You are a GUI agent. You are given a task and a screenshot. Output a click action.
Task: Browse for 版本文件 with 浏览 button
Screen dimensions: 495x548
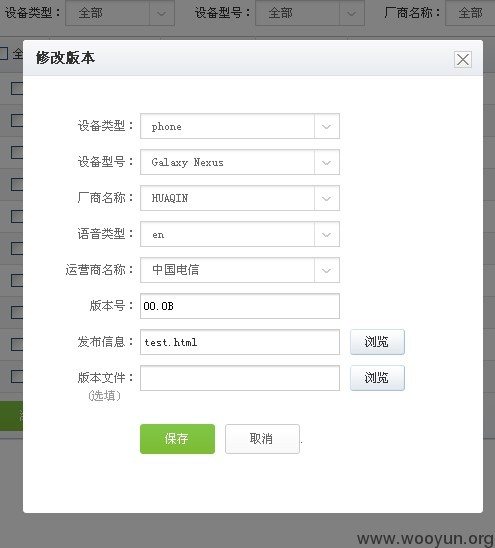pos(377,378)
